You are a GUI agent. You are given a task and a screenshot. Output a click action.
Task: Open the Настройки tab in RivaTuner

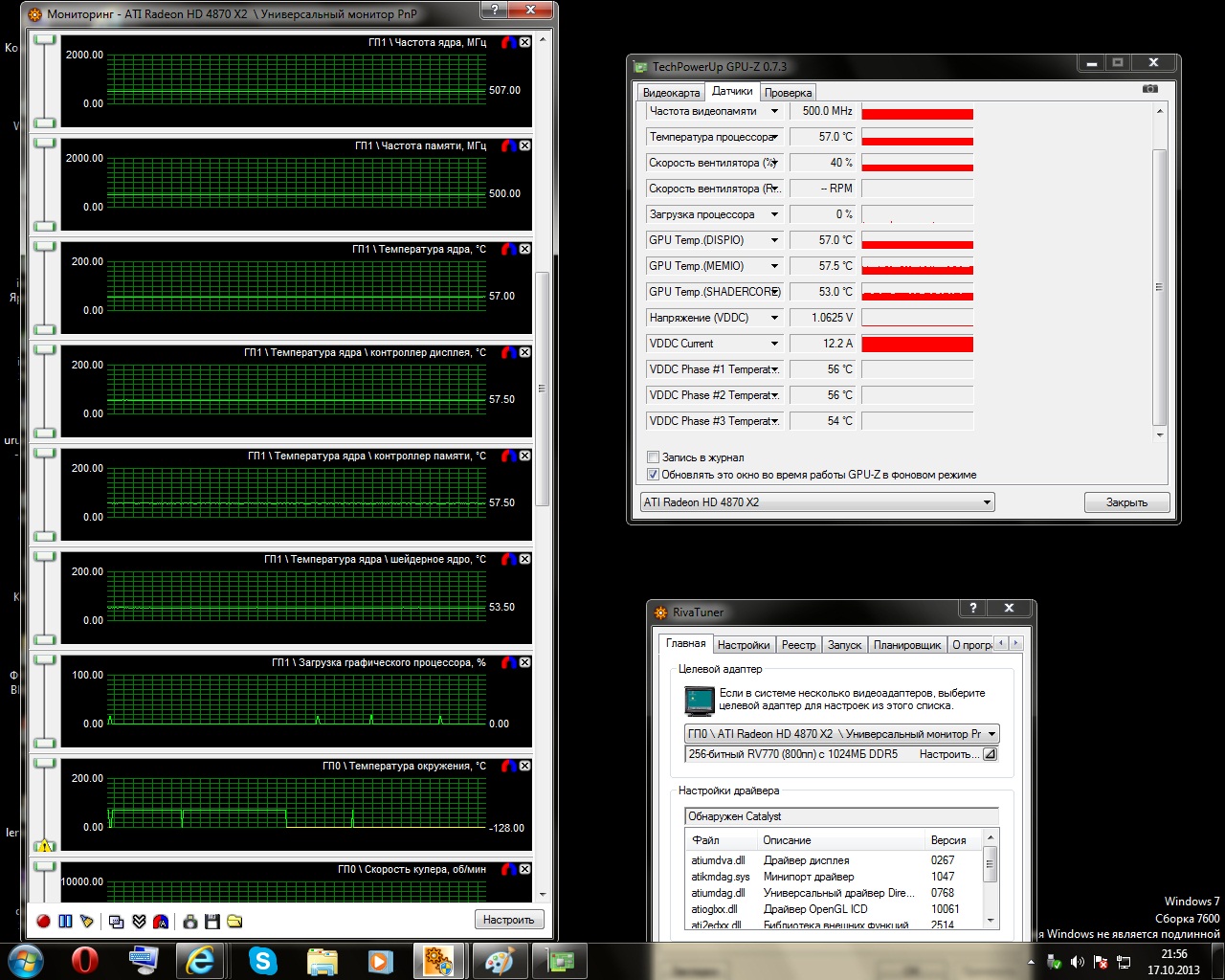point(744,645)
